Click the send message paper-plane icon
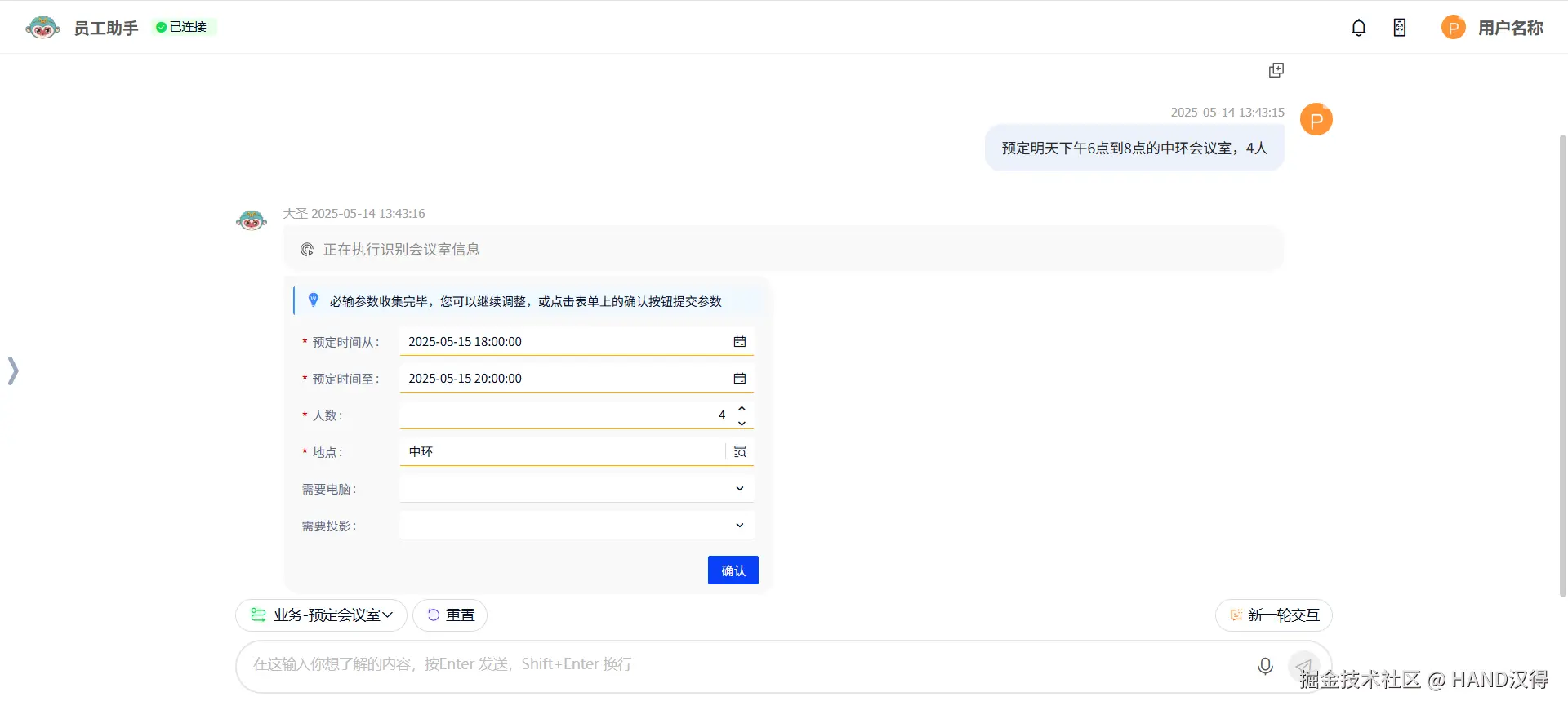The width and height of the screenshot is (1568, 710). pos(1303,666)
